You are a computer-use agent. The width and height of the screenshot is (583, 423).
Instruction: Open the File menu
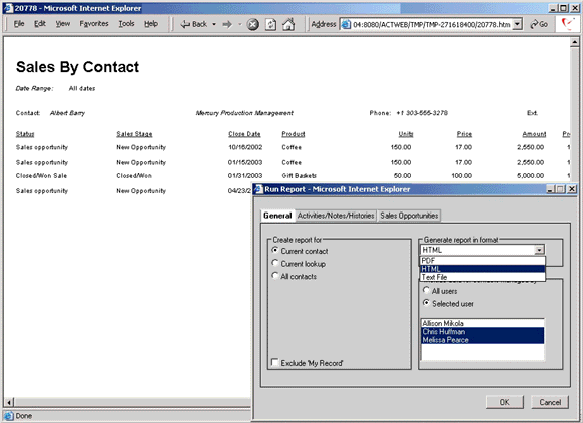click(19, 24)
